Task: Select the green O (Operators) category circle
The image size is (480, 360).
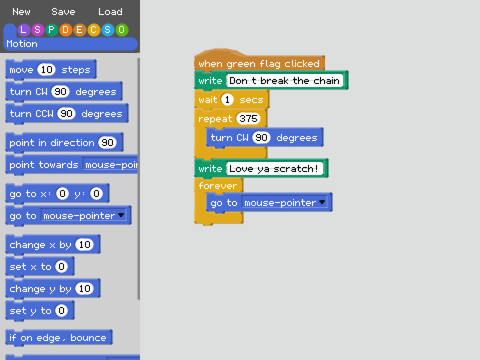Action: pos(121,30)
